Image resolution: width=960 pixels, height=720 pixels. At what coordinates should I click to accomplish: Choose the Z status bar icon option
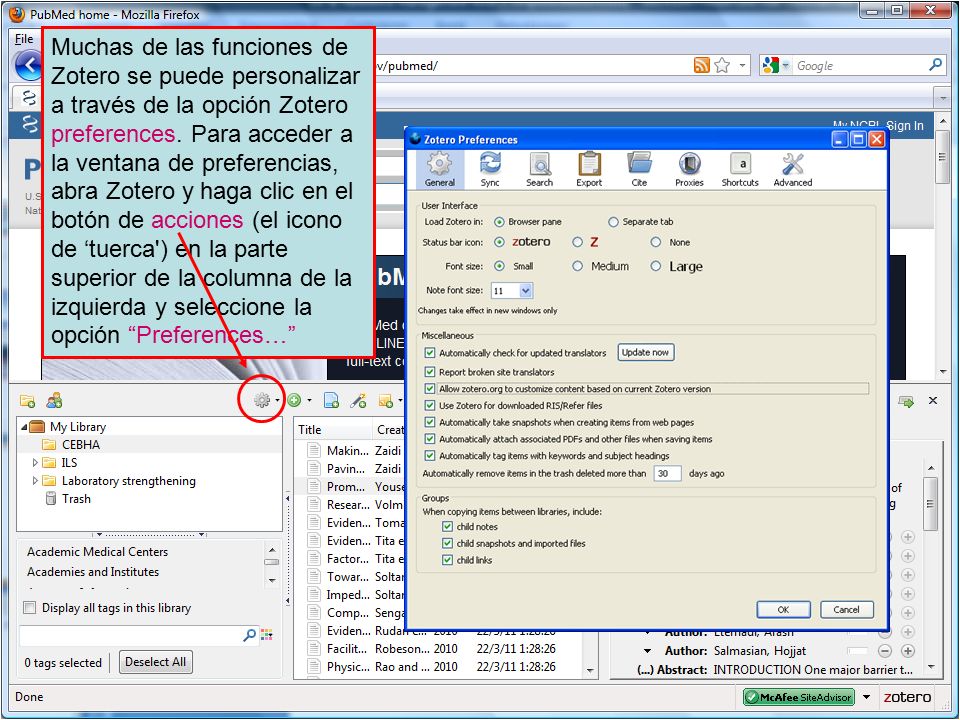tap(577, 242)
